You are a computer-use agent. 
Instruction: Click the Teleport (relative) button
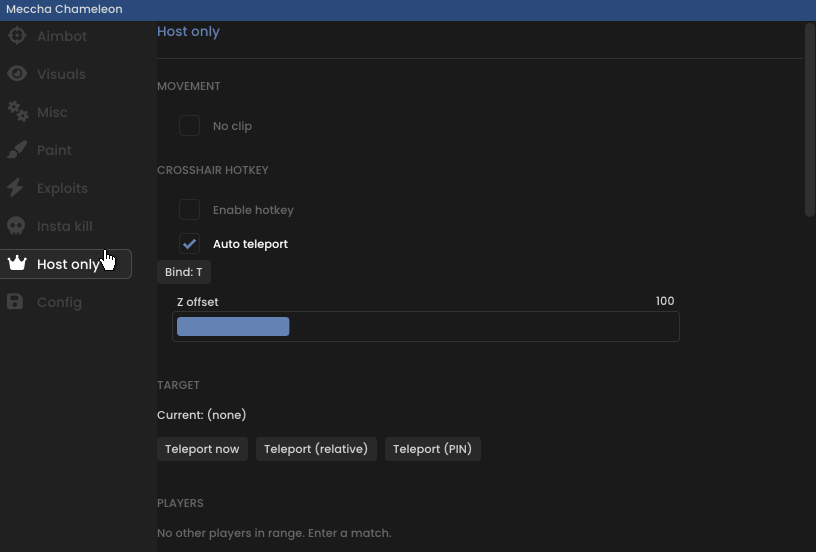[316, 449]
